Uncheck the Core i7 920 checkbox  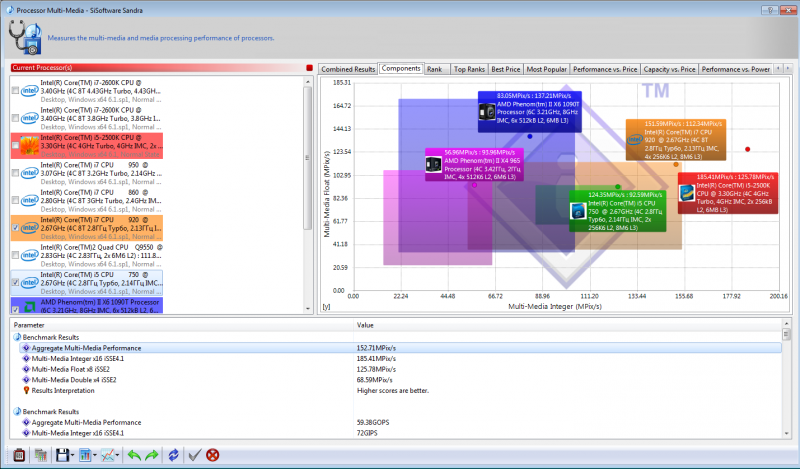(x=15, y=228)
